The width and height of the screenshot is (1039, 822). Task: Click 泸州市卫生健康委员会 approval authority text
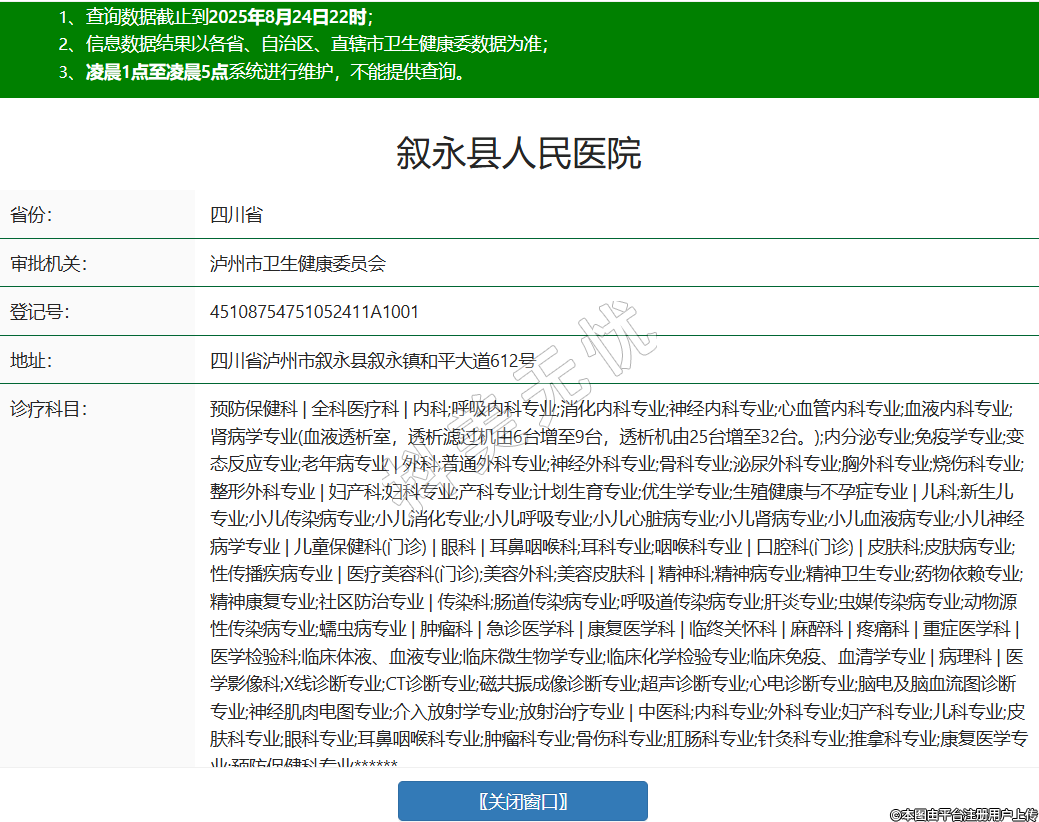click(297, 264)
